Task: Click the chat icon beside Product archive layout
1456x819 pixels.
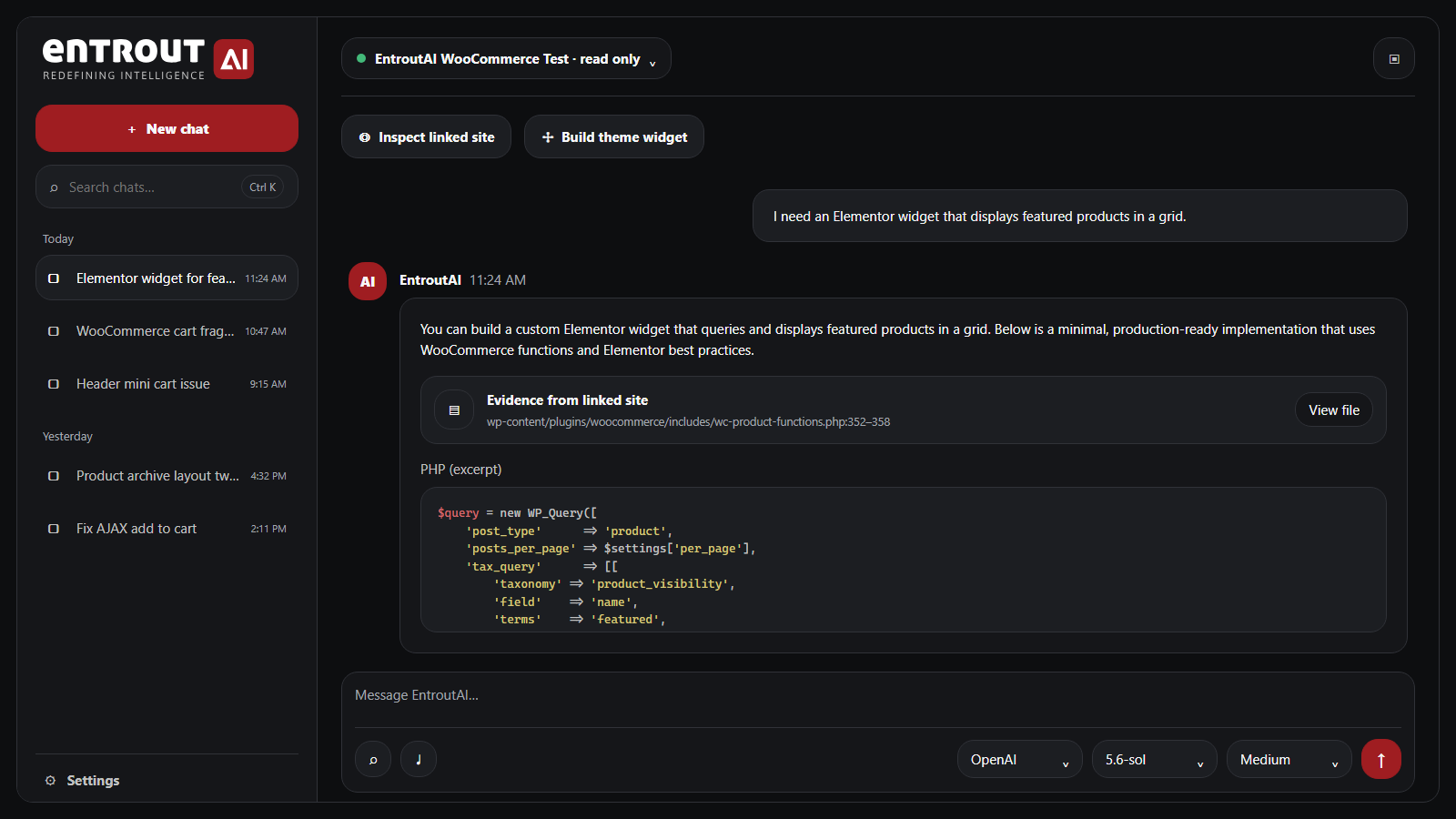Action: click(x=54, y=476)
